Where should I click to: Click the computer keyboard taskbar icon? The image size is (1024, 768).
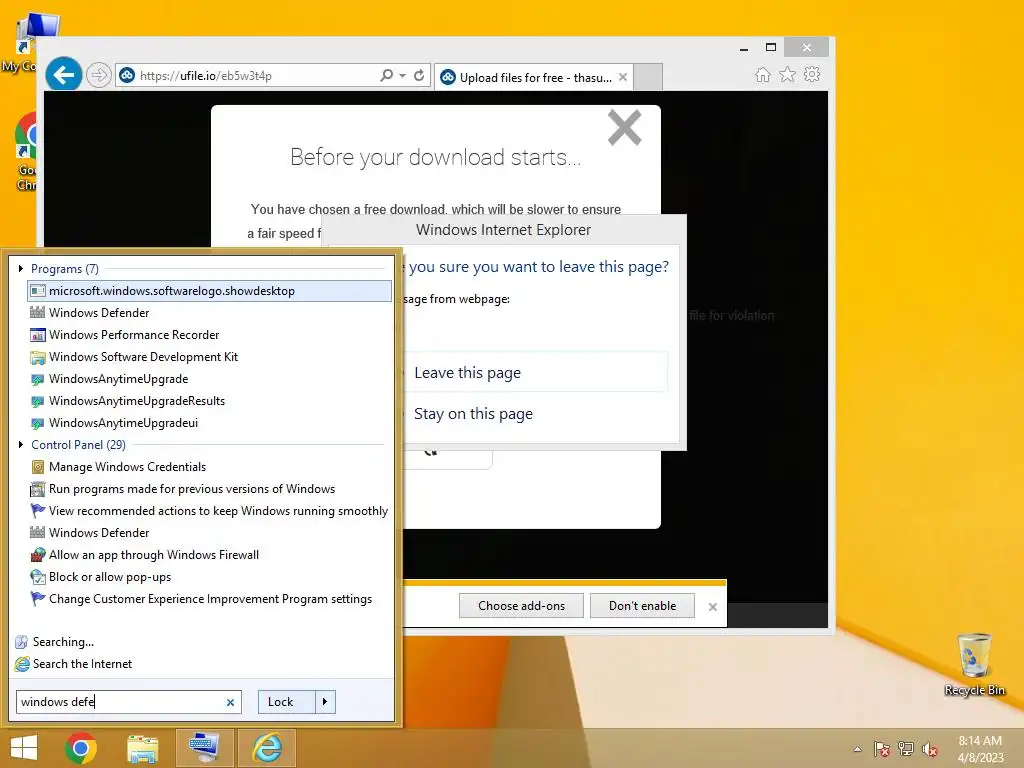[204, 748]
